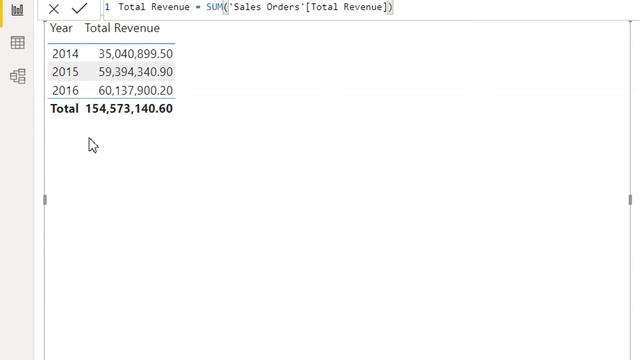Click the Total row label
Viewport: 640px width, 360px height.
click(x=64, y=109)
